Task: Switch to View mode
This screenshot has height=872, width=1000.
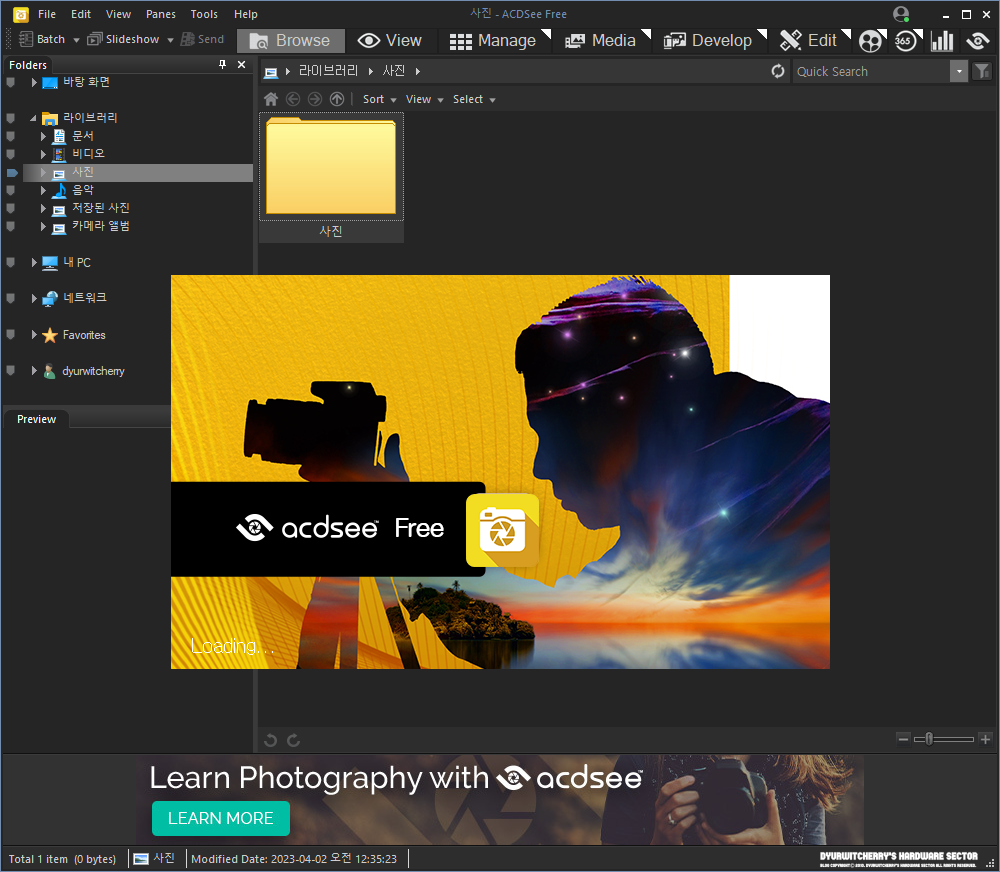Action: [x=390, y=41]
